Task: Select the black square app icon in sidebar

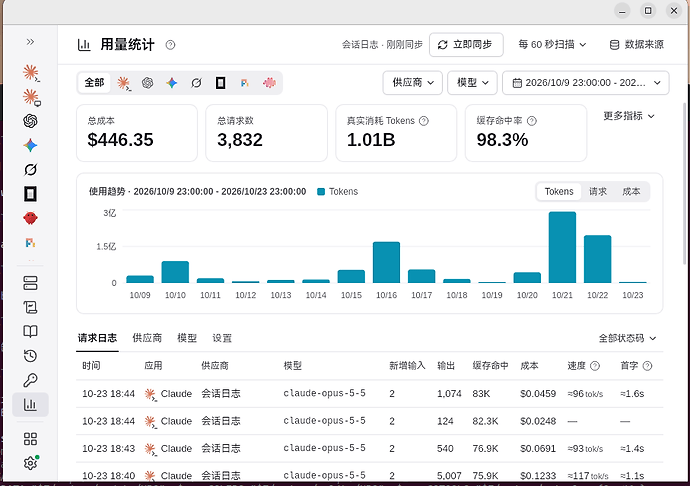Action: (30, 194)
